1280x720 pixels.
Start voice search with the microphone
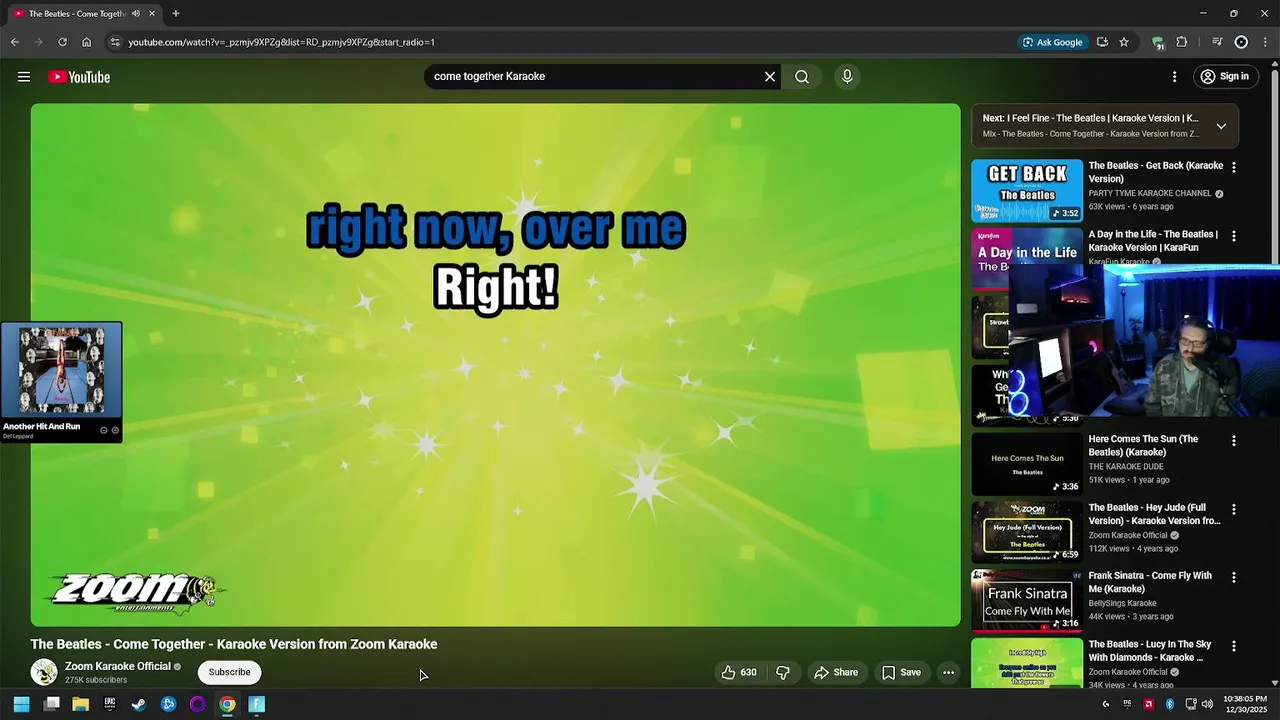(x=847, y=76)
